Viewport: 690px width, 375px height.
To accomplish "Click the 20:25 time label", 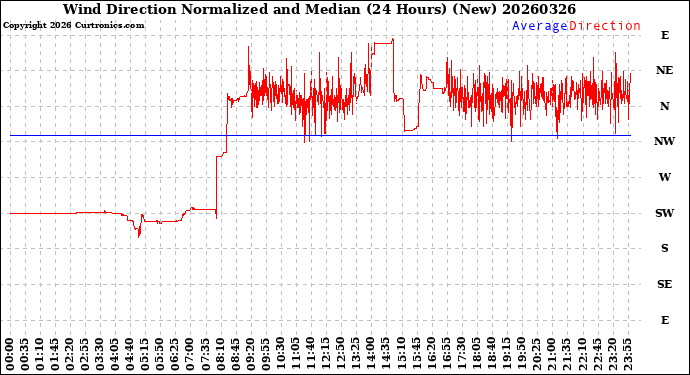I will click(x=536, y=355).
